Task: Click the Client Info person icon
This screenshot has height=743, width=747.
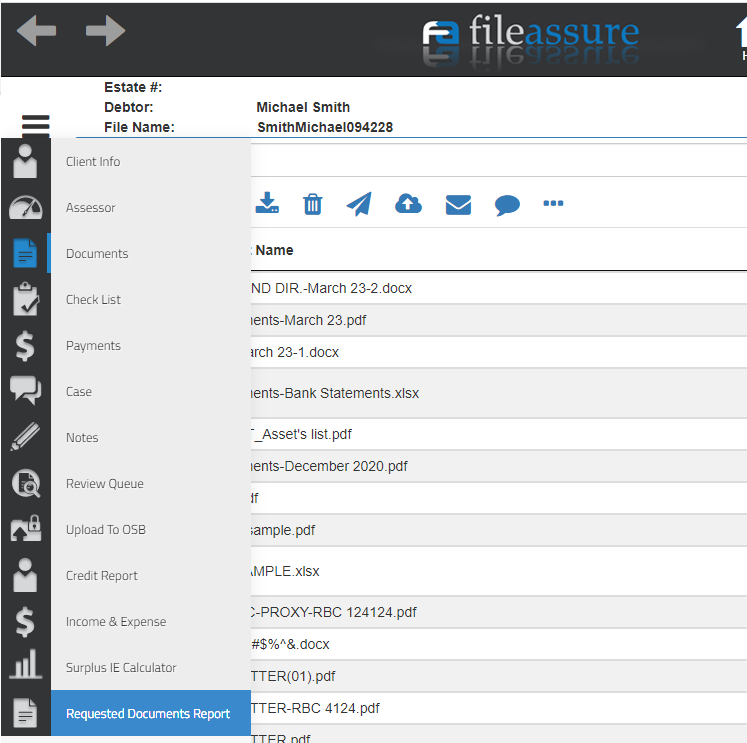Action: [25, 161]
